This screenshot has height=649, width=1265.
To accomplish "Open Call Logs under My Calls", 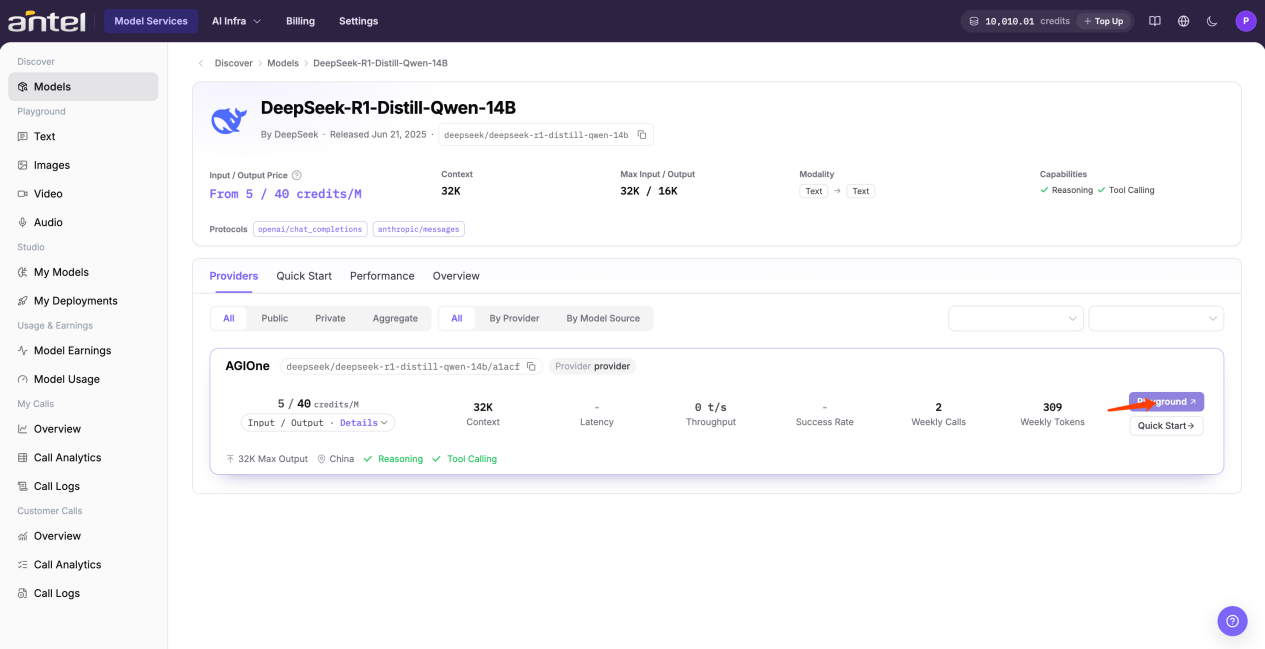I will [83, 486].
